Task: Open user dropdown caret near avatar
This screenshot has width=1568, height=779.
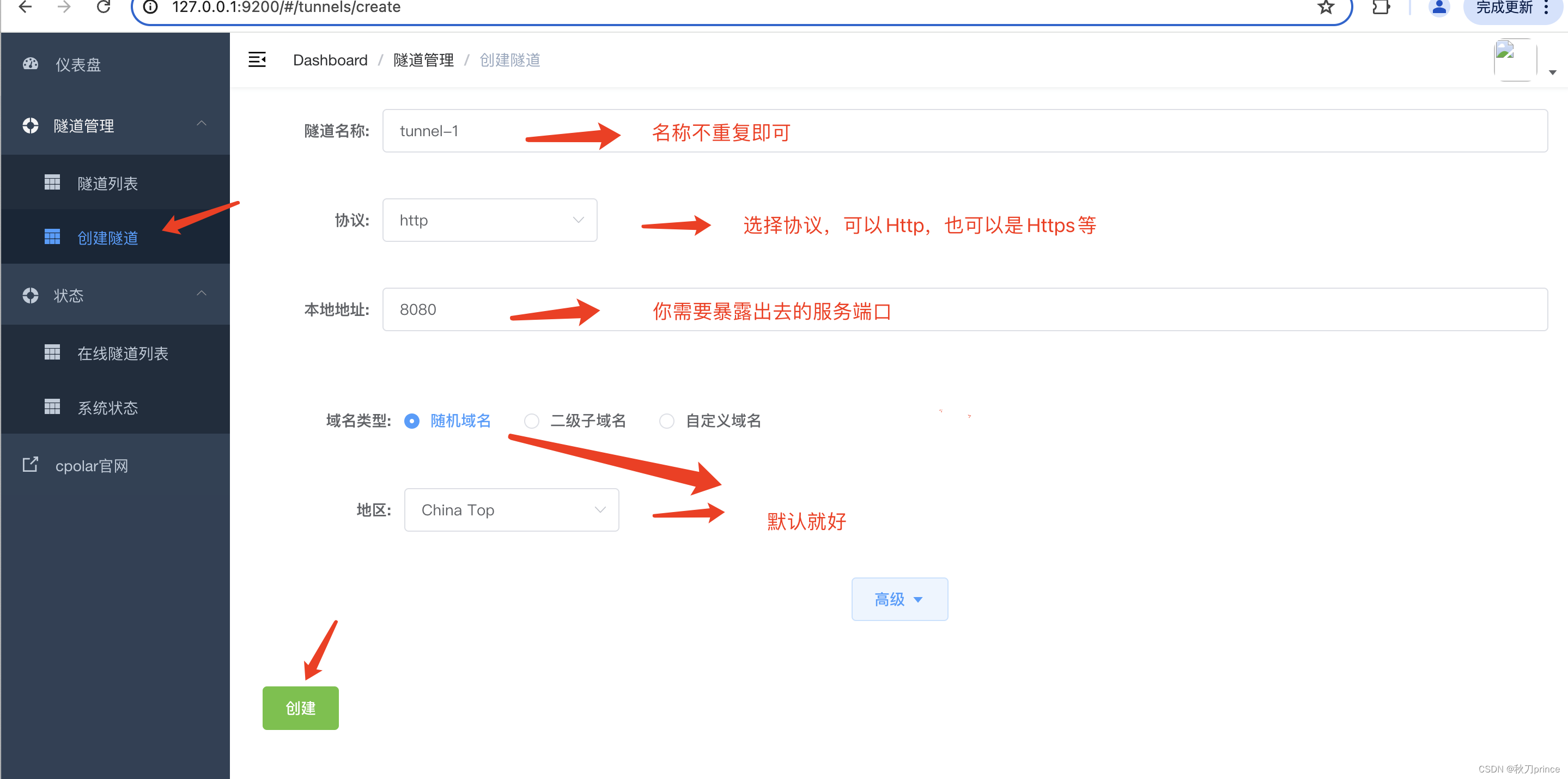Action: pyautogui.click(x=1553, y=72)
